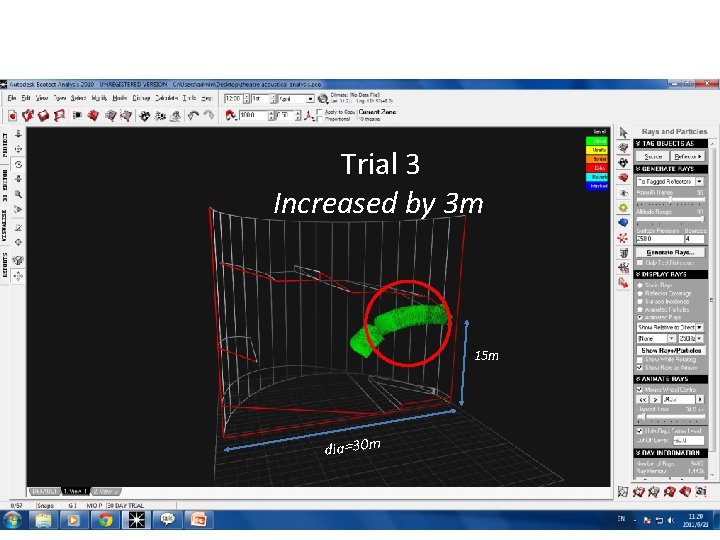Open the Edit menu
The height and width of the screenshot is (540, 720).
tap(26, 98)
